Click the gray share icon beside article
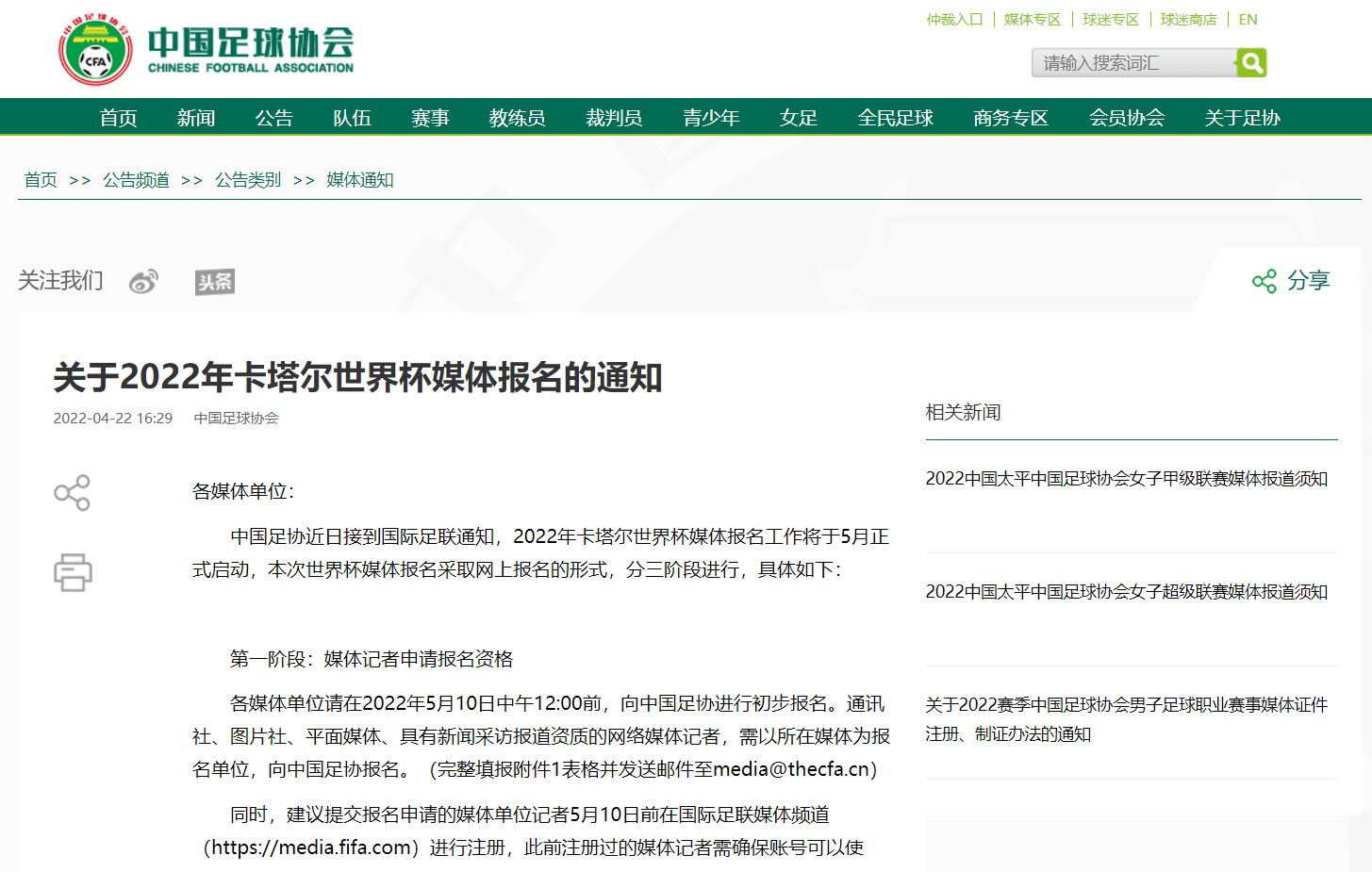This screenshot has height=872, width=1372. 72,493
